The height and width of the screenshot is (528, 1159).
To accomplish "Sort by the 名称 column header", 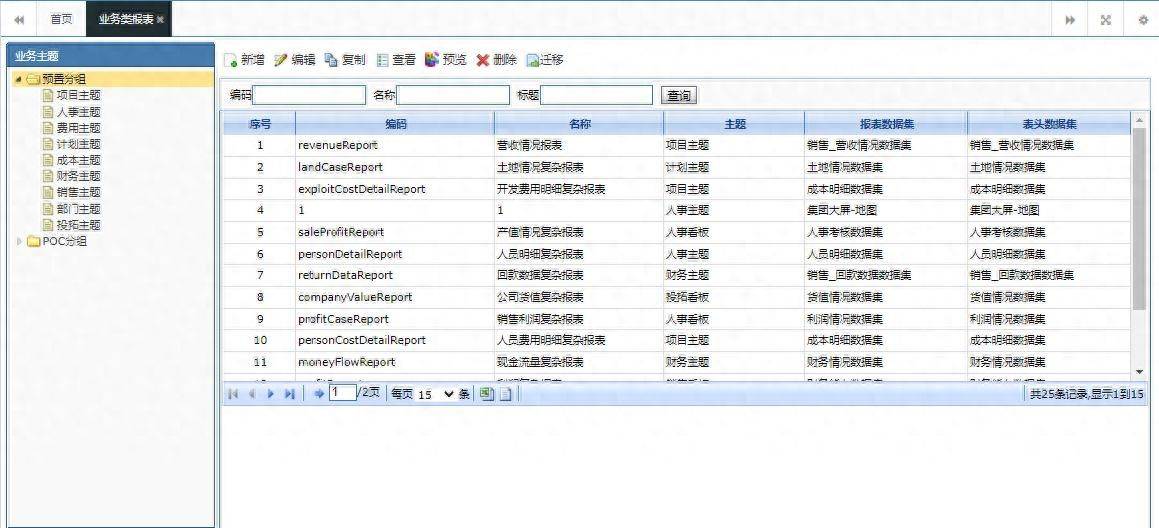I will tap(580, 124).
